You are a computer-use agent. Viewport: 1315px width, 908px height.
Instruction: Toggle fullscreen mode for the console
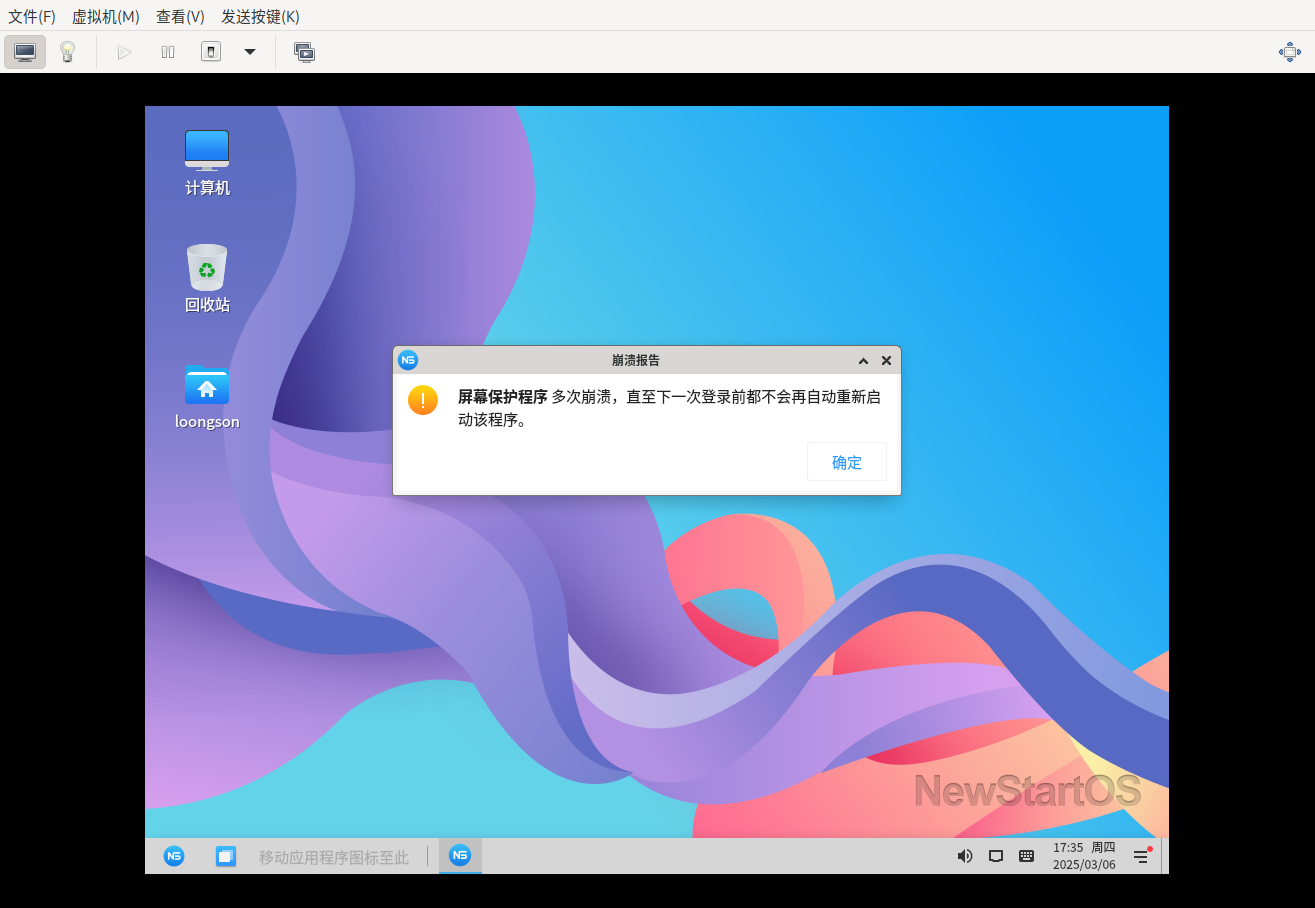click(x=1290, y=52)
